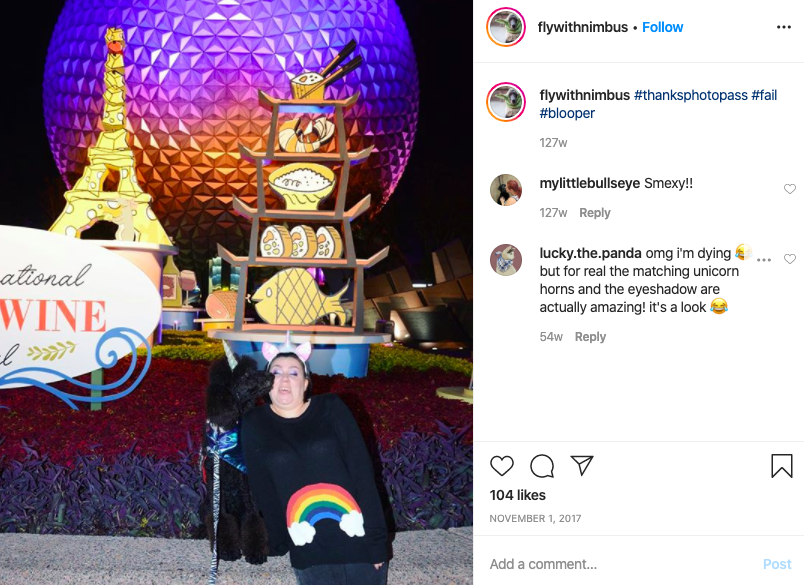Open the #thanksphotopass hashtag
The width and height of the screenshot is (804, 585).
click(691, 95)
